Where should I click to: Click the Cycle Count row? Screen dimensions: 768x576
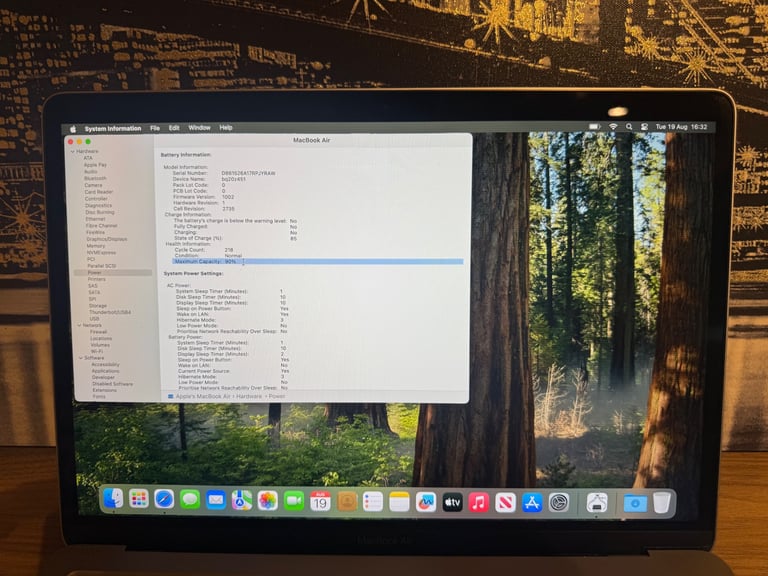204,250
